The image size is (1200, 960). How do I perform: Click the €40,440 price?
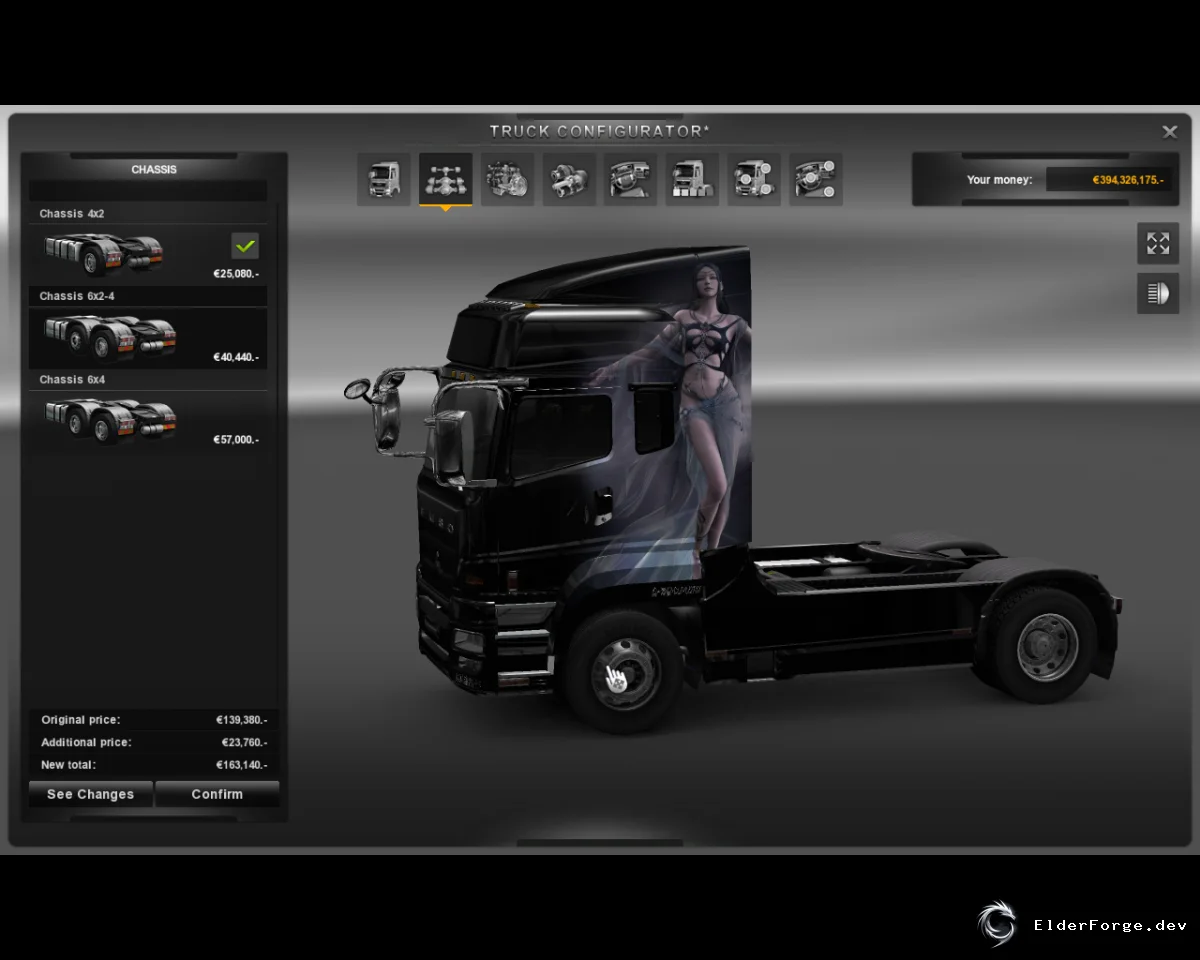point(236,357)
